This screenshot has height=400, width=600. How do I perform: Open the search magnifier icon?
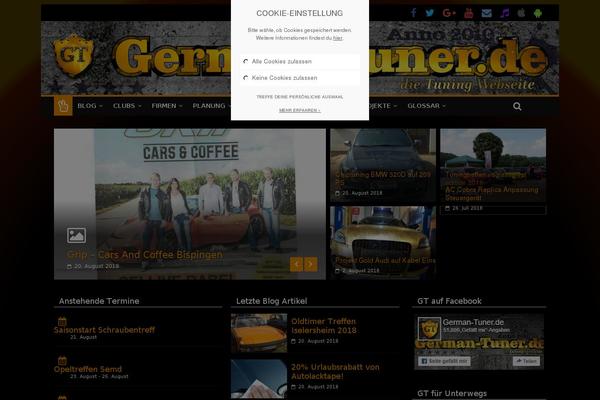tap(517, 106)
